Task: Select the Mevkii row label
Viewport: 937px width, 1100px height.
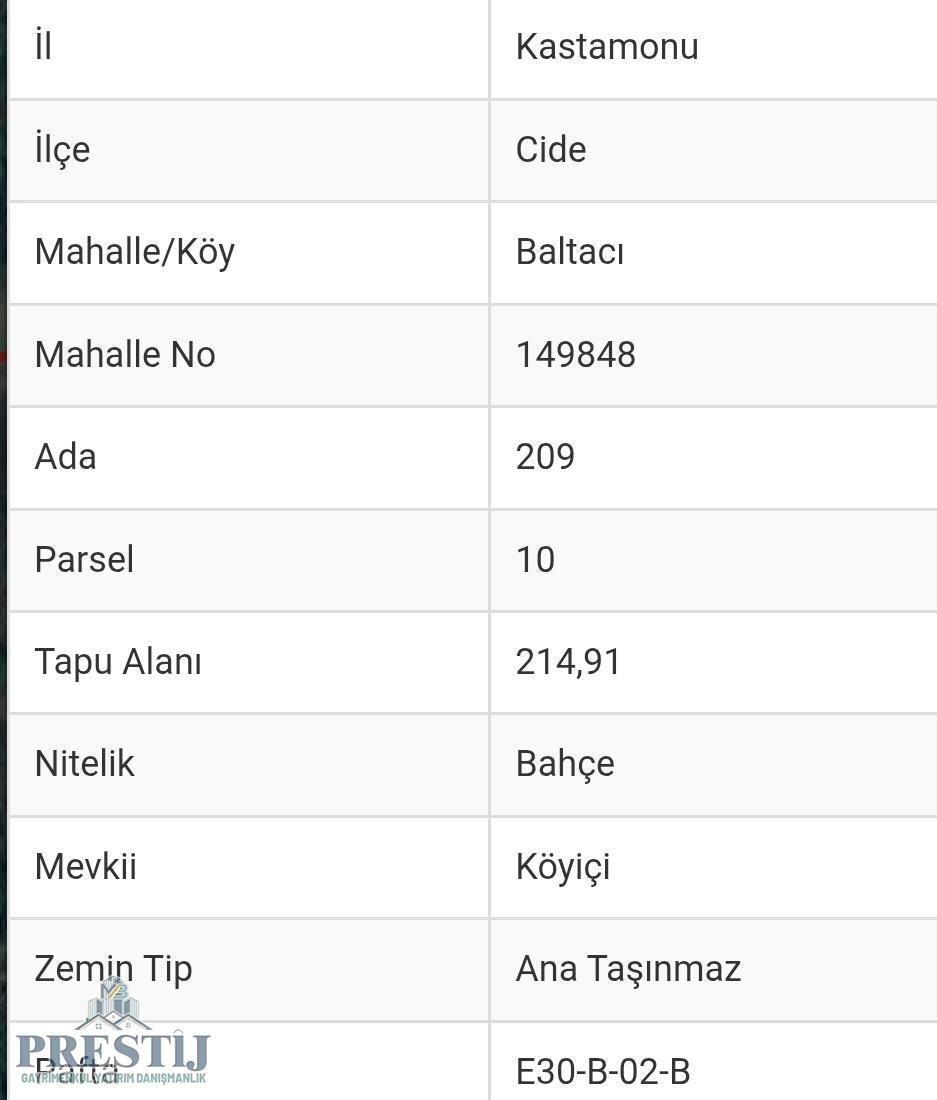Action: (x=86, y=867)
